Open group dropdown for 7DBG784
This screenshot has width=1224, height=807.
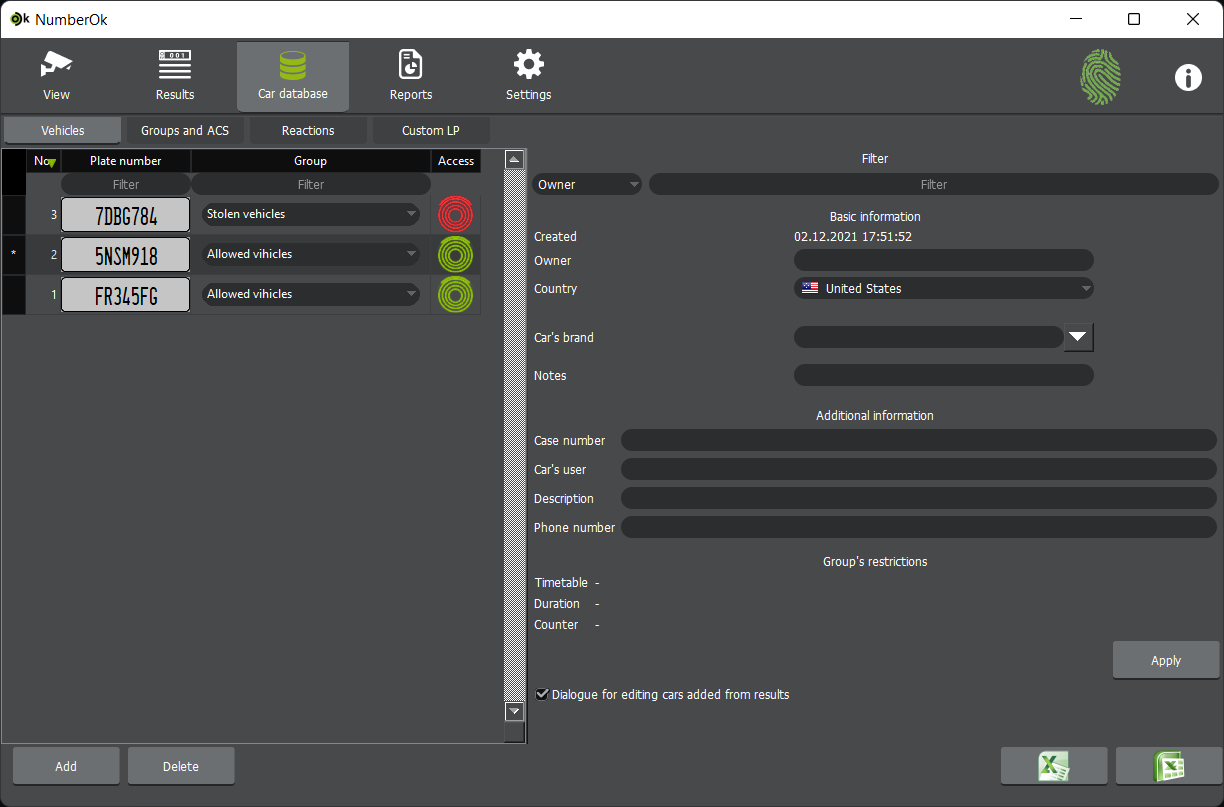311,214
